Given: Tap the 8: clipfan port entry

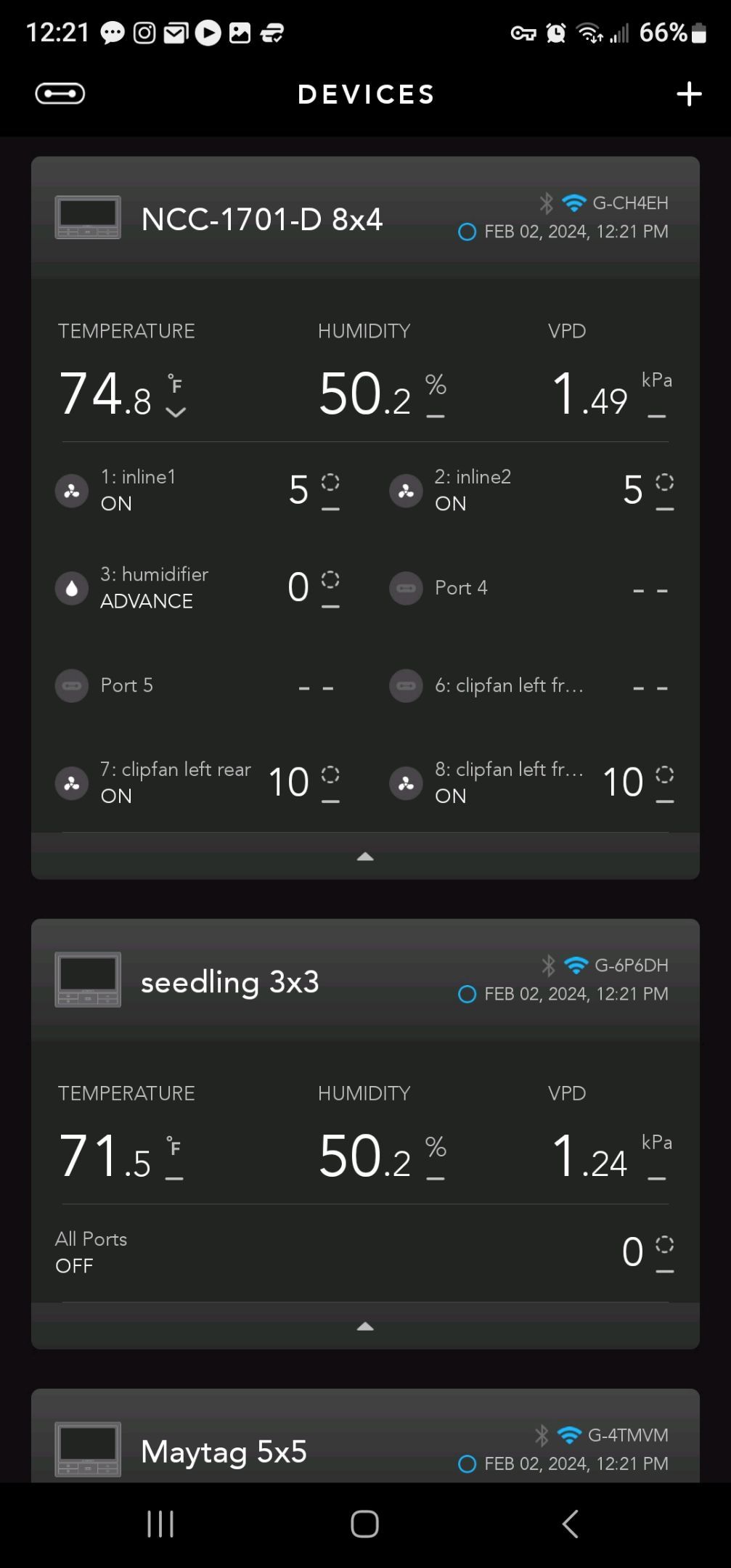Looking at the screenshot, I should (508, 782).
